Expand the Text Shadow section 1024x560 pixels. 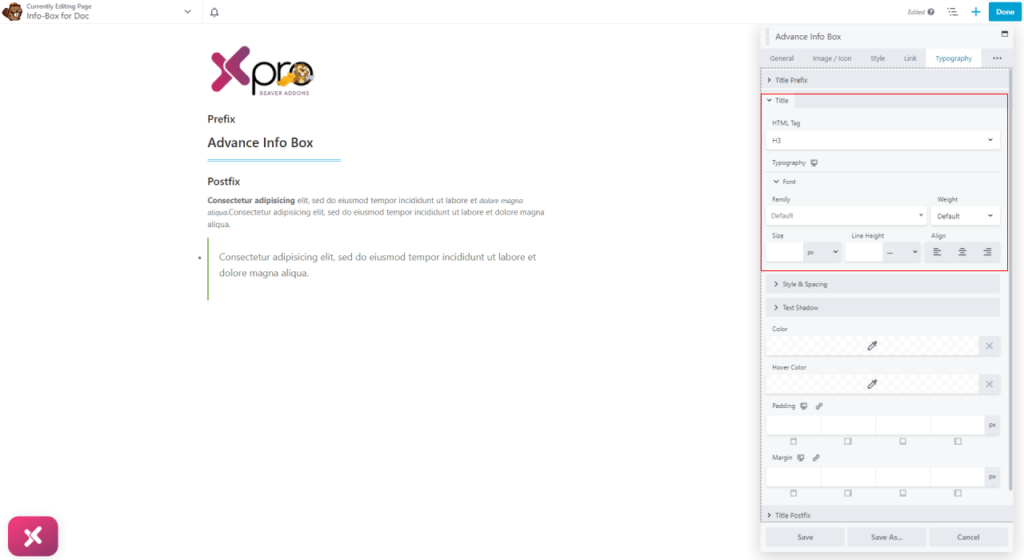point(882,307)
